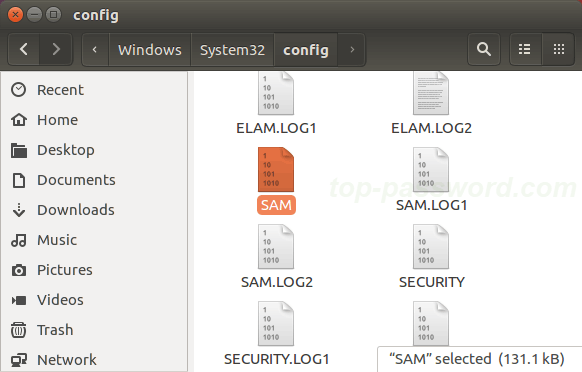The image size is (582, 372).
Task: Switch to grid icon view
Action: (x=559, y=49)
